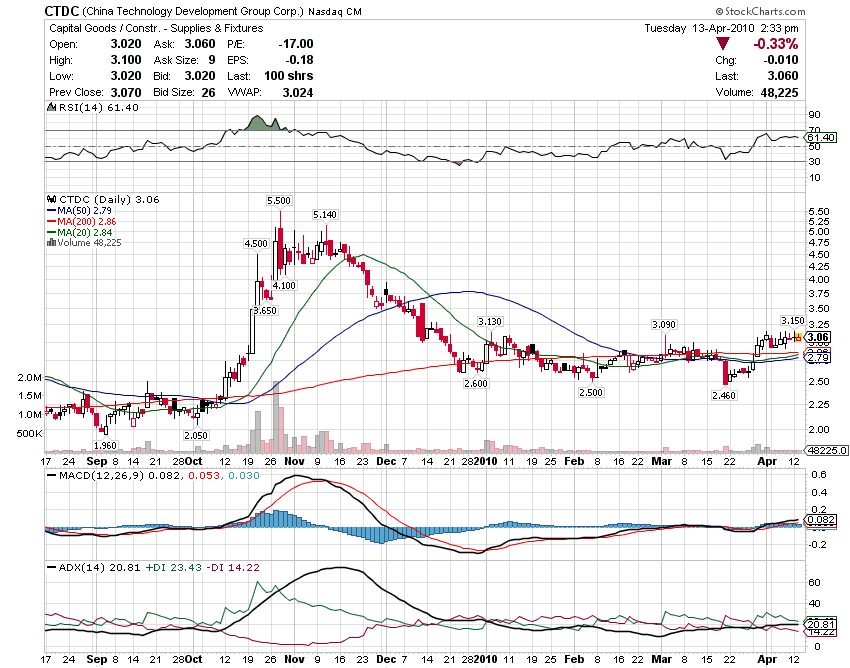Screen dimensions: 850x668
Task: Click the Volume value 48,225 in header
Action: (779, 93)
